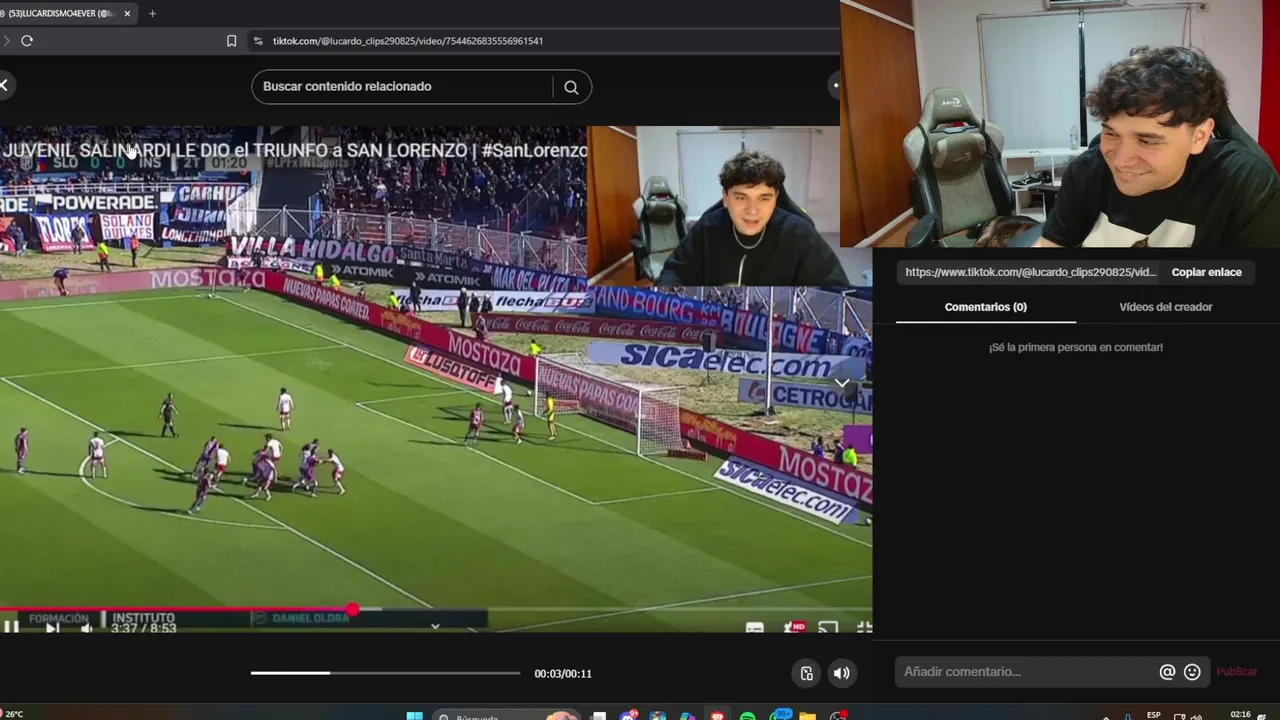Close the TikTok video viewer with the X
The height and width of the screenshot is (720, 1280).
4,85
